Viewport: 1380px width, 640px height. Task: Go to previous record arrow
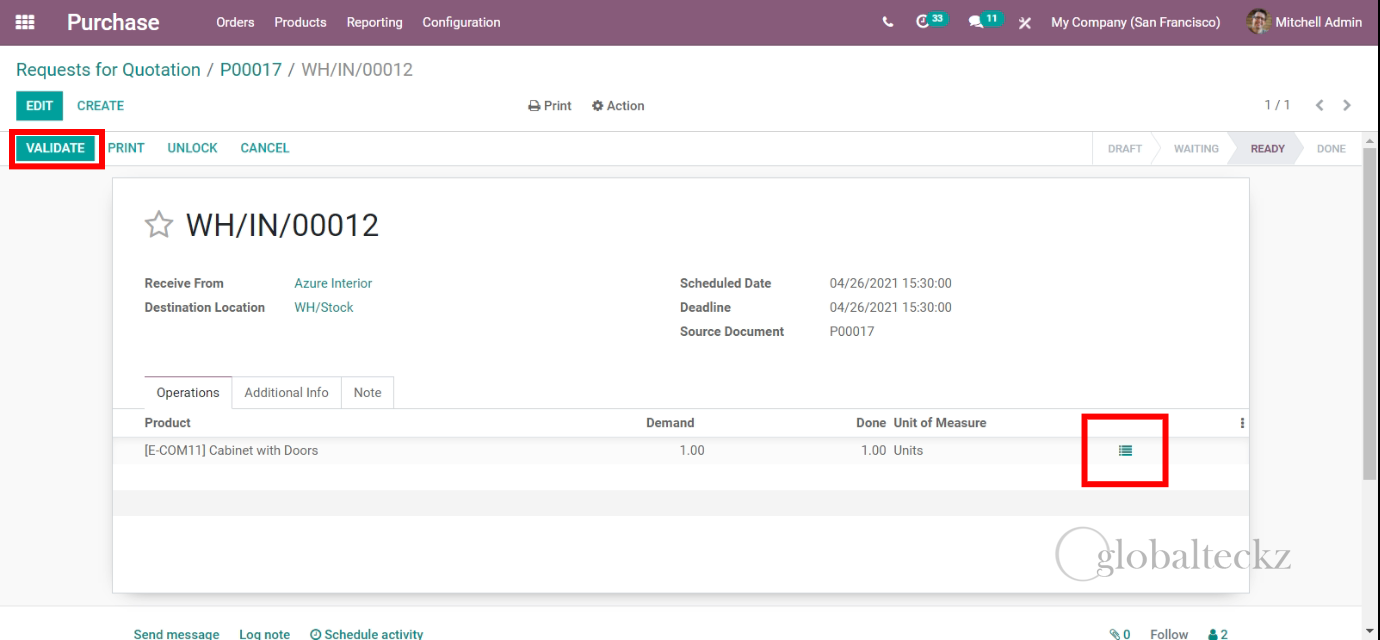(1319, 105)
